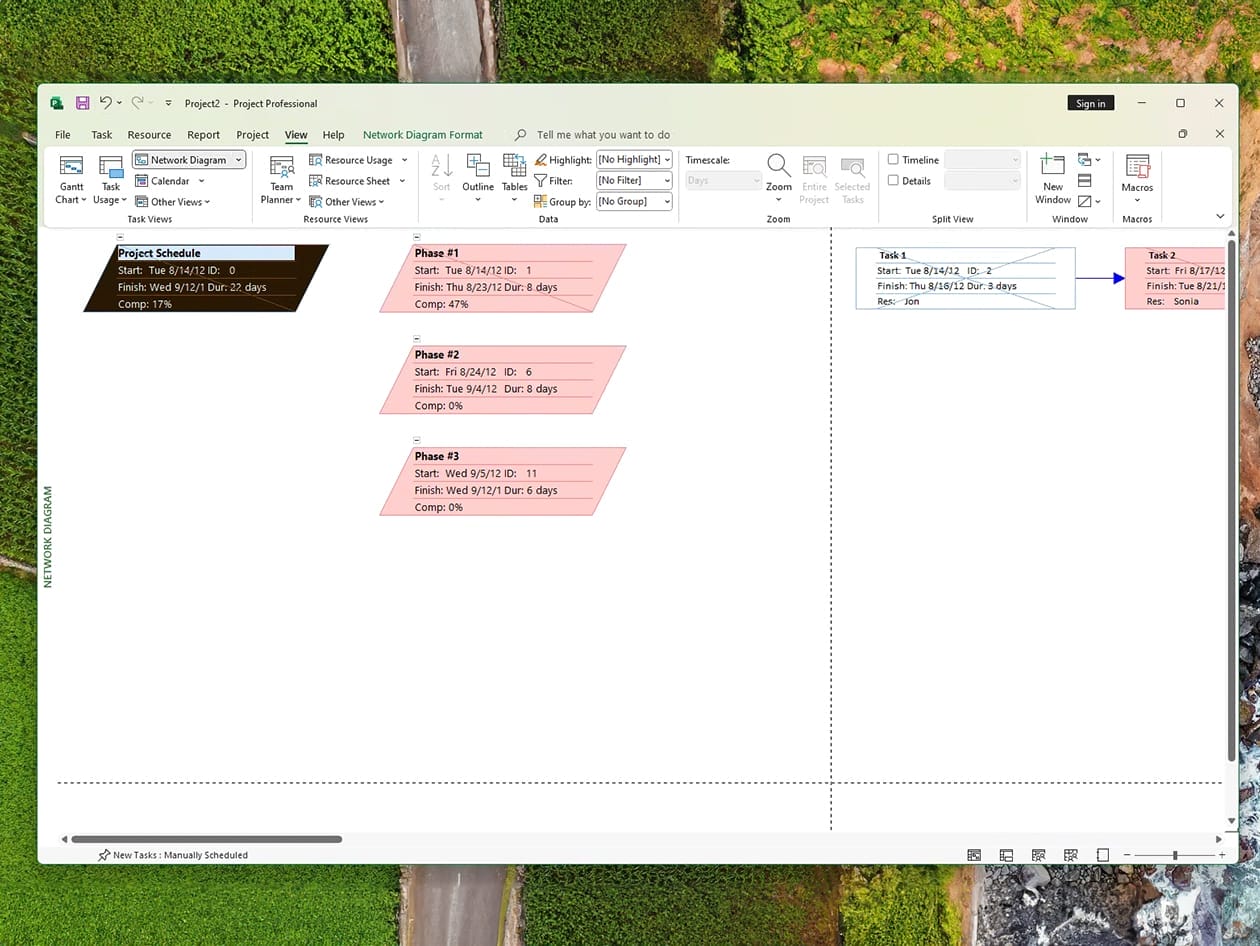Click the Outline icon
The width and height of the screenshot is (1260, 946).
click(x=478, y=166)
